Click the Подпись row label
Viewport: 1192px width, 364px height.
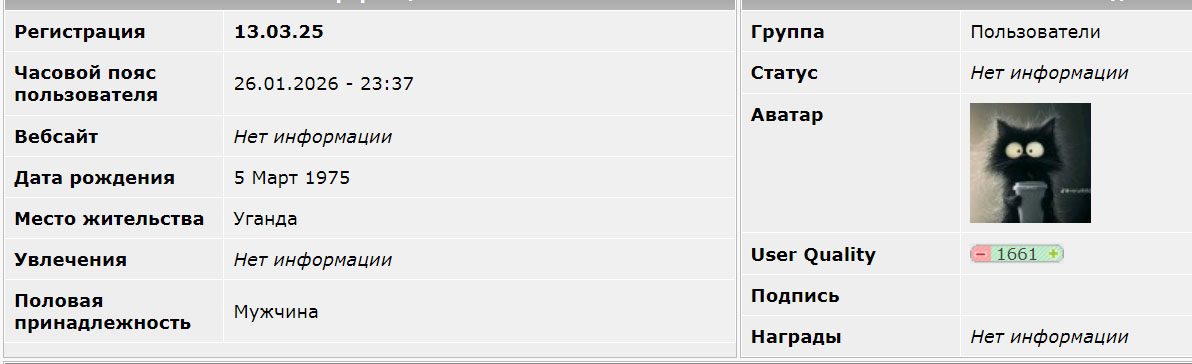click(x=794, y=296)
